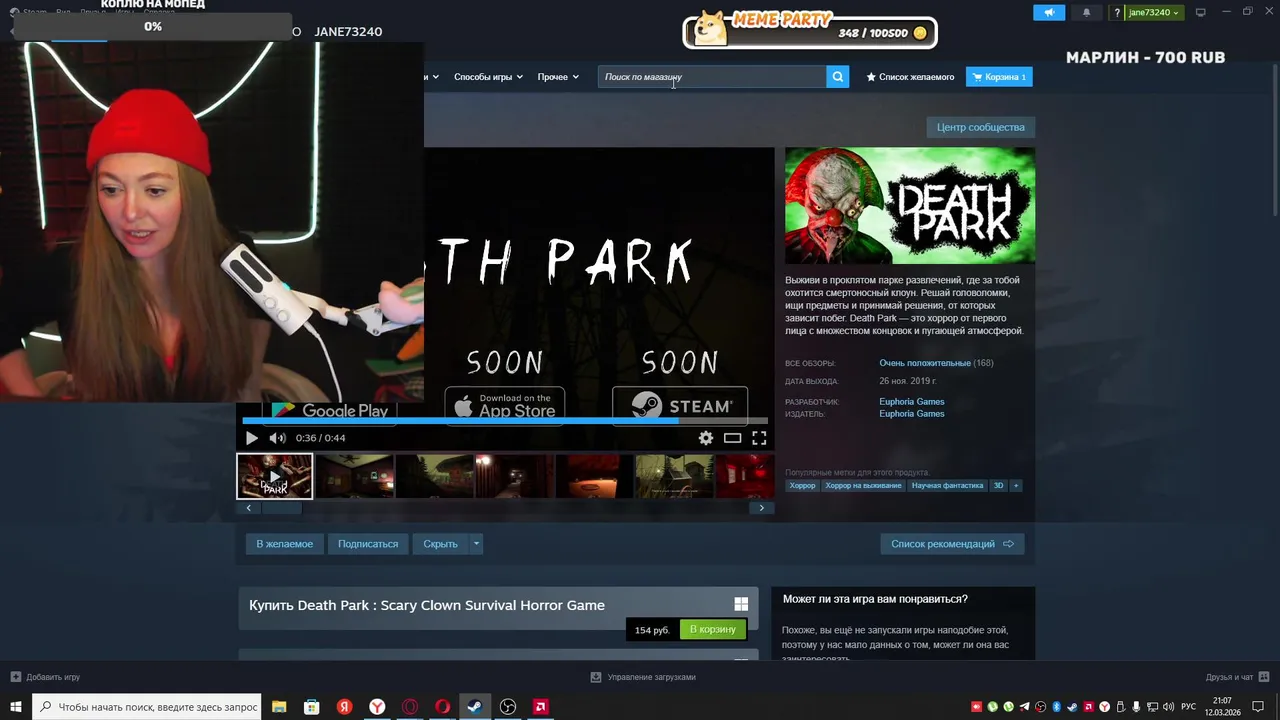
Task: Focus the Поиск по магазину search field
Action: click(x=712, y=77)
